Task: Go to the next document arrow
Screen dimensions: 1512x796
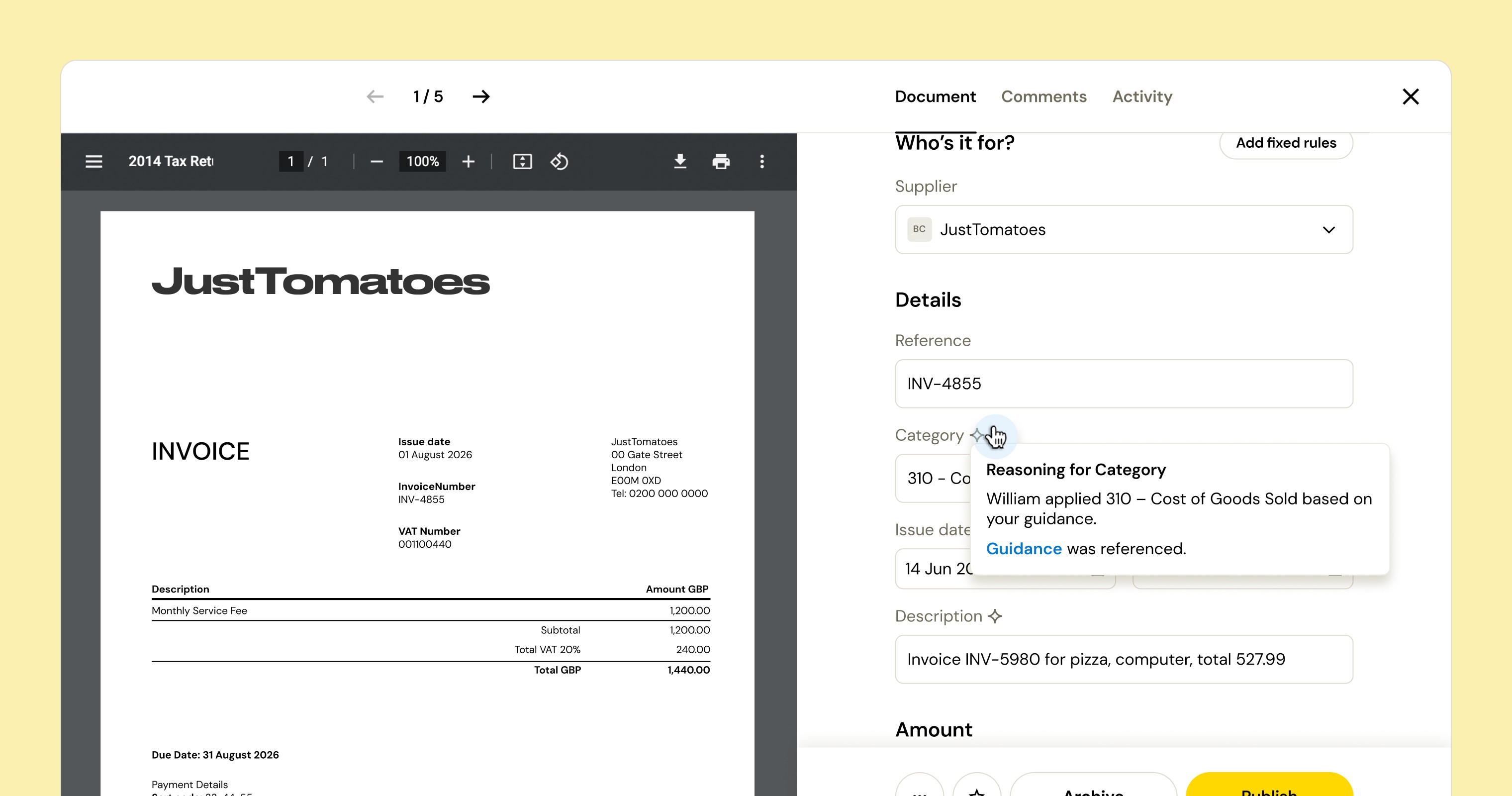Action: click(481, 97)
